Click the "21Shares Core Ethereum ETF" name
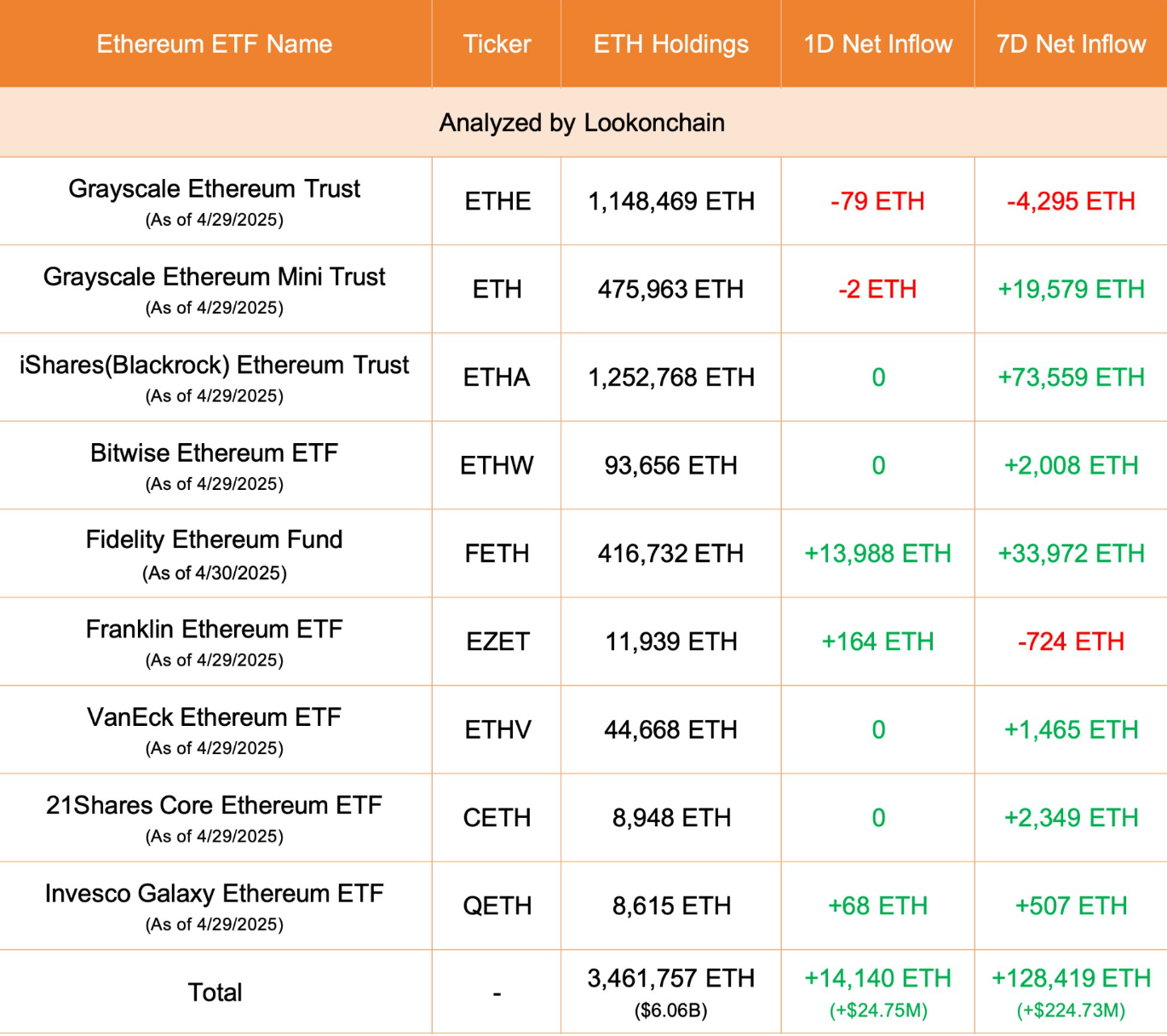 (215, 805)
